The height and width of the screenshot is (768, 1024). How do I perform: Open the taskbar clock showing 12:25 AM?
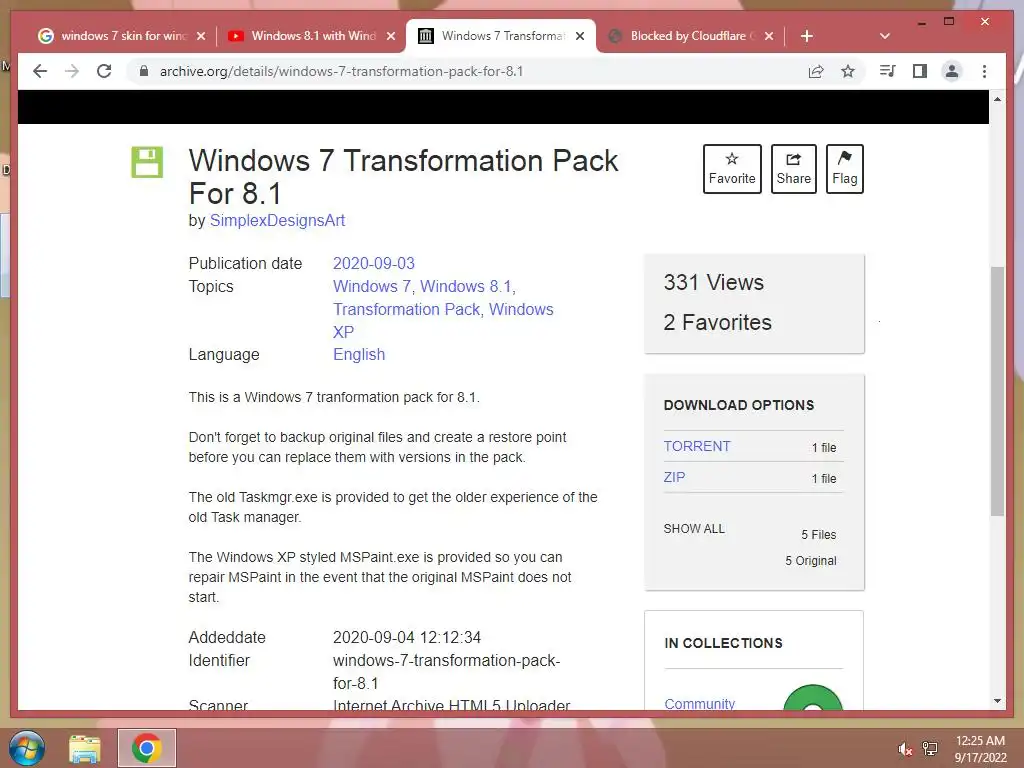[980, 749]
